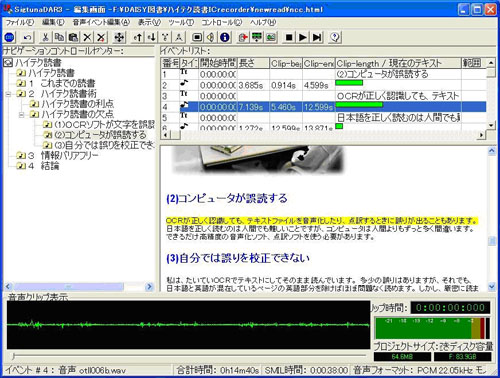The height and width of the screenshot is (378, 500).
Task: Click the event list scroll-down arrow
Action: (x=491, y=125)
